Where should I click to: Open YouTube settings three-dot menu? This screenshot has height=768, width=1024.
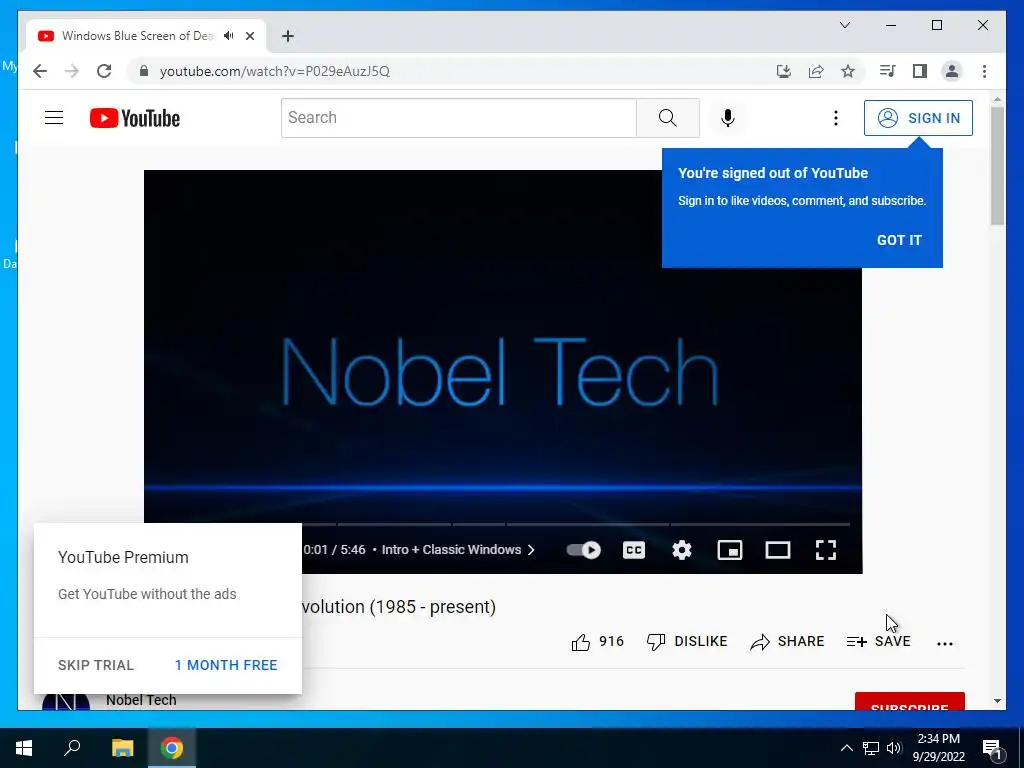coord(835,118)
